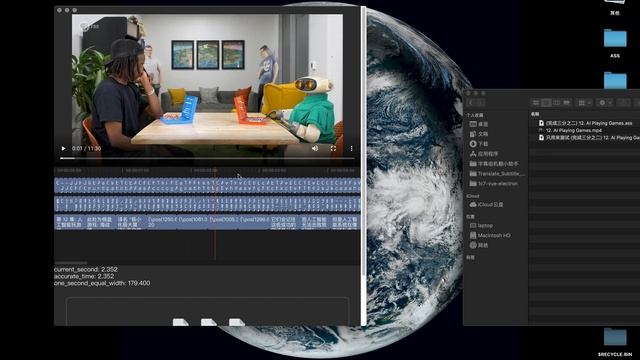Click the share button in Finder's toolbar
Image resolution: width=640 pixels, height=360 pixels.
[x=623, y=103]
